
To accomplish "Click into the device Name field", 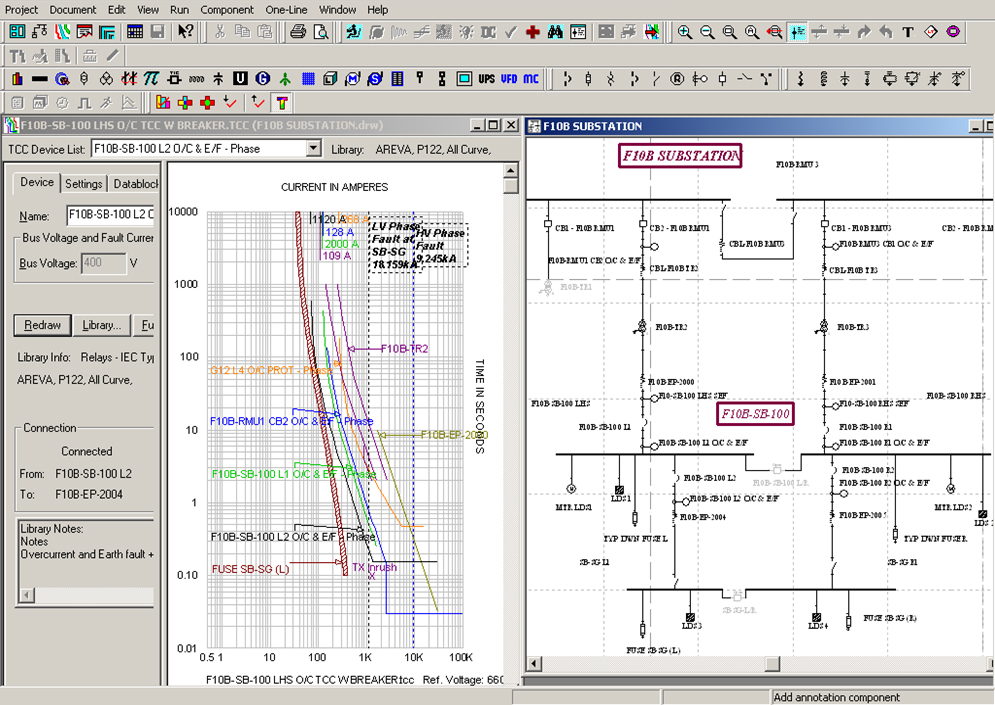I will pos(109,215).
